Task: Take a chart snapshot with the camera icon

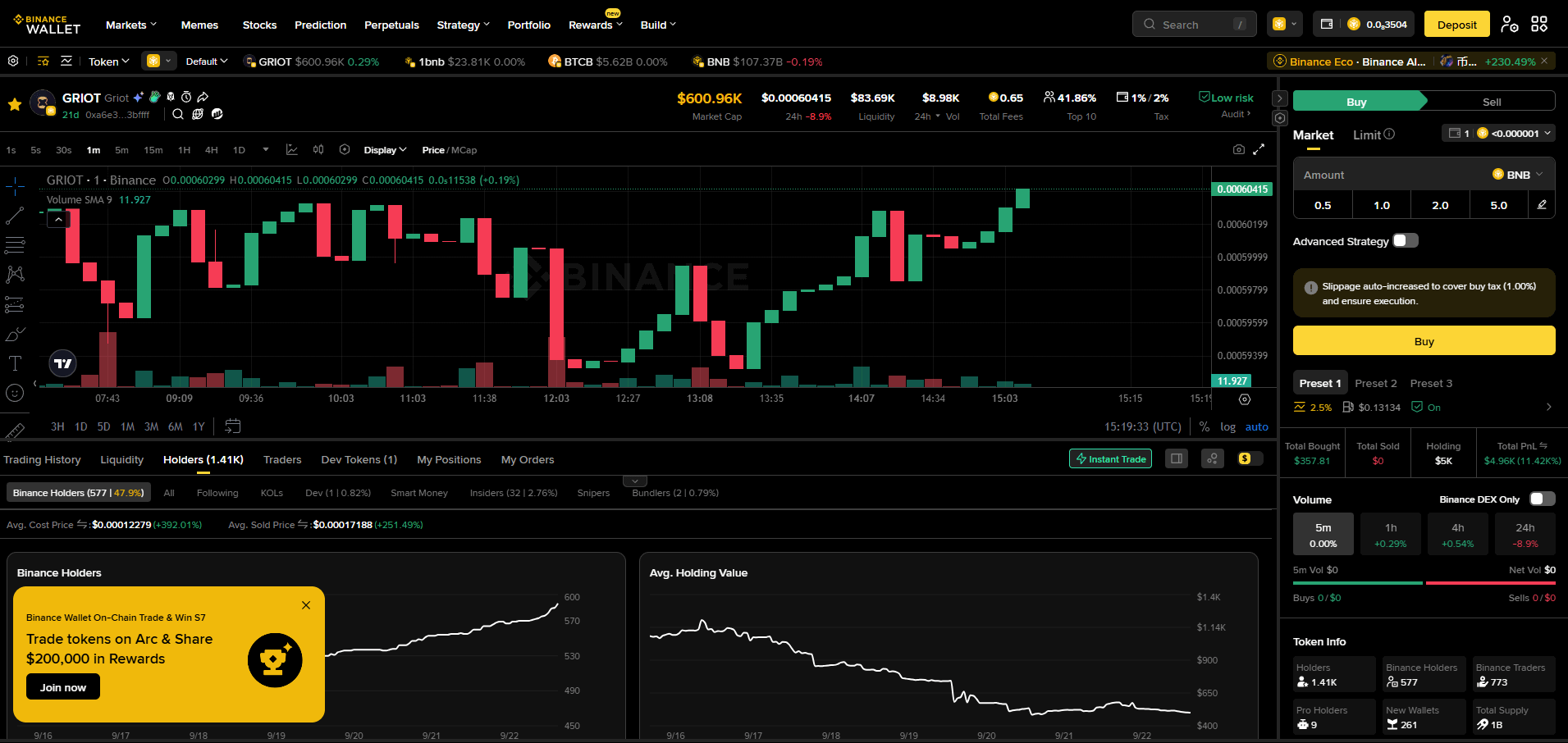Action: pos(1239,149)
